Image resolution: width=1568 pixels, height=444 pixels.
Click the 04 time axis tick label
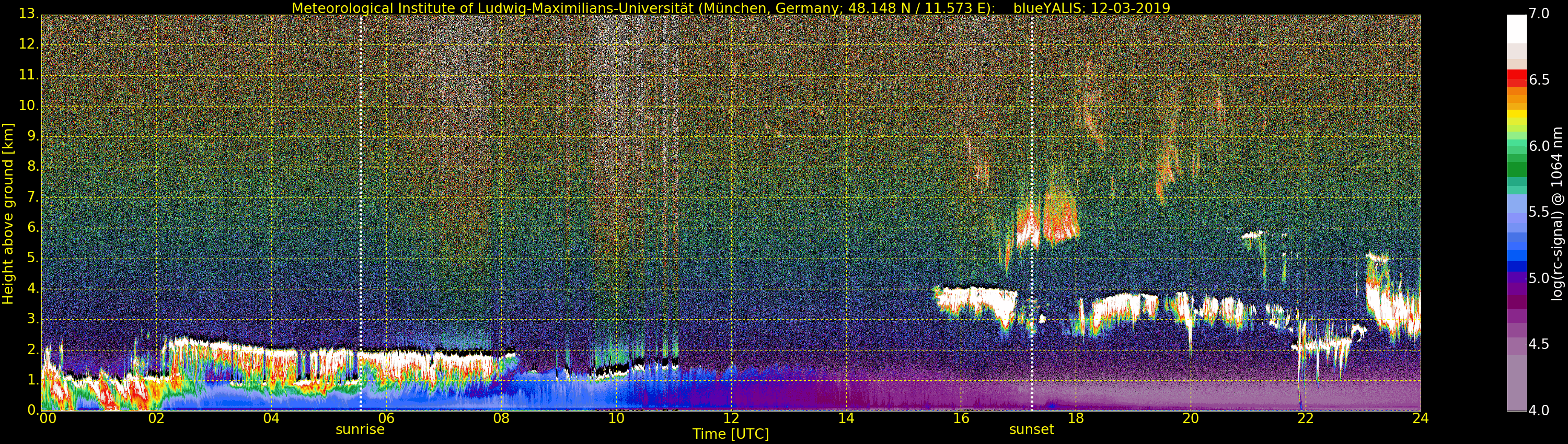click(271, 418)
